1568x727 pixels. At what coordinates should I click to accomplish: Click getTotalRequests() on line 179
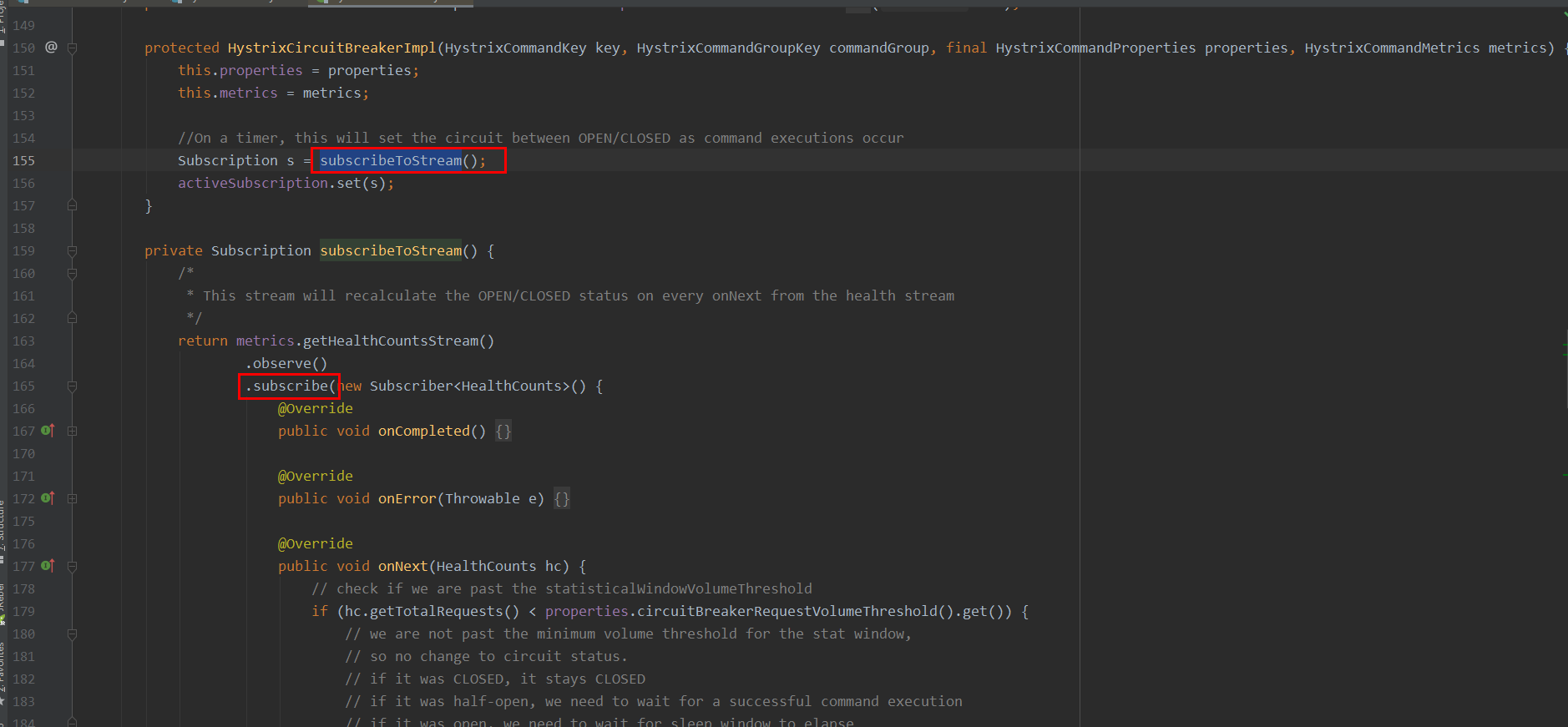pyautogui.click(x=444, y=611)
